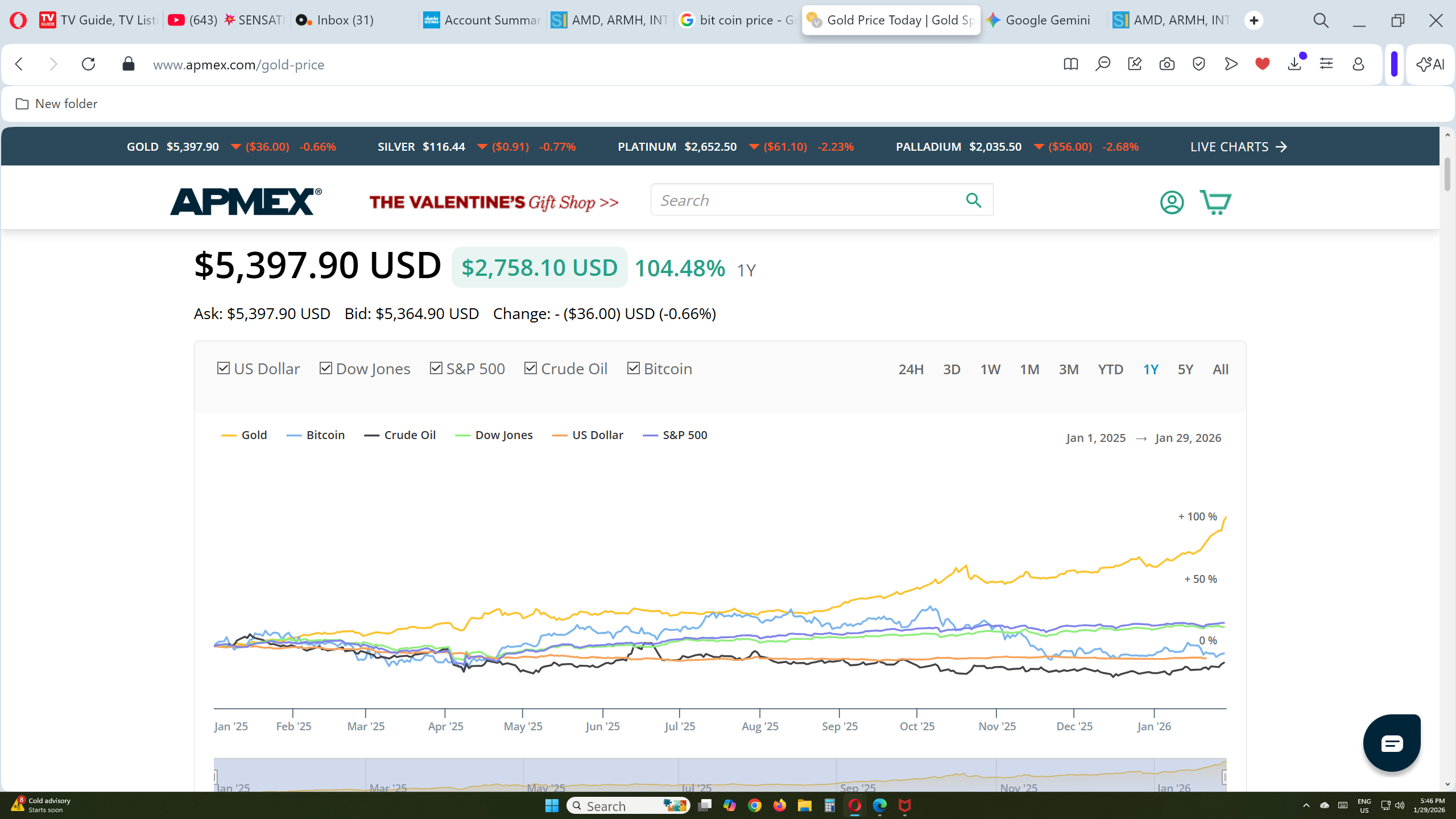Disable the Crude Oil checkbox
This screenshot has height=819, width=1456.
(x=531, y=369)
